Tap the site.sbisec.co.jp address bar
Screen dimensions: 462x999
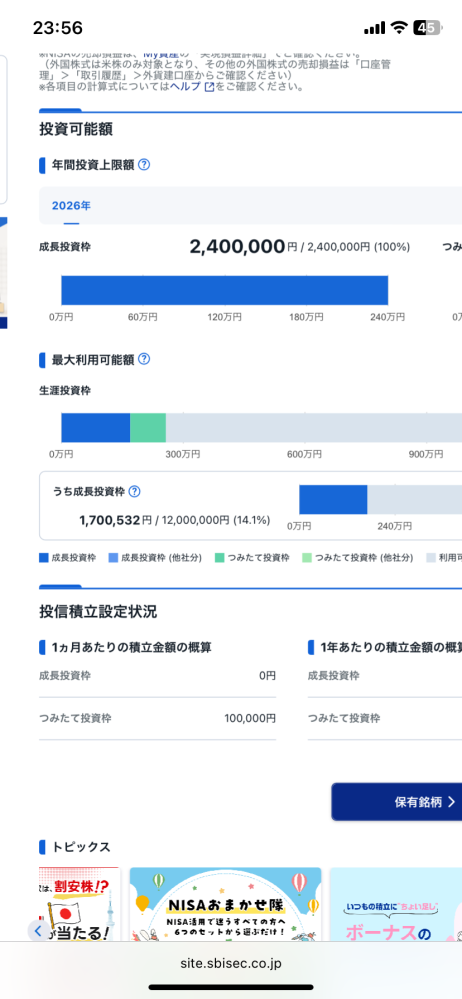click(231, 963)
